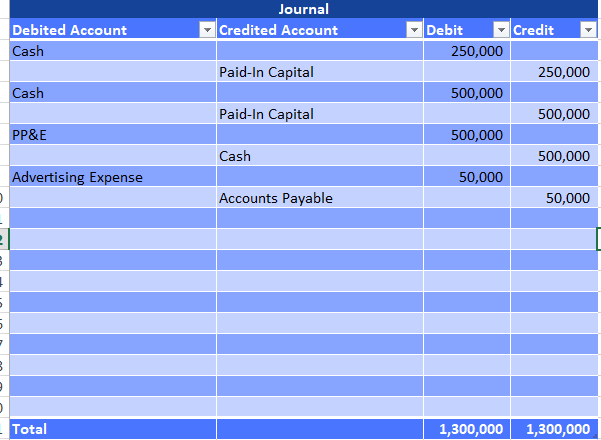Image resolution: width=601 pixels, height=440 pixels.
Task: Select the Credit header cell
Action: click(x=554, y=30)
